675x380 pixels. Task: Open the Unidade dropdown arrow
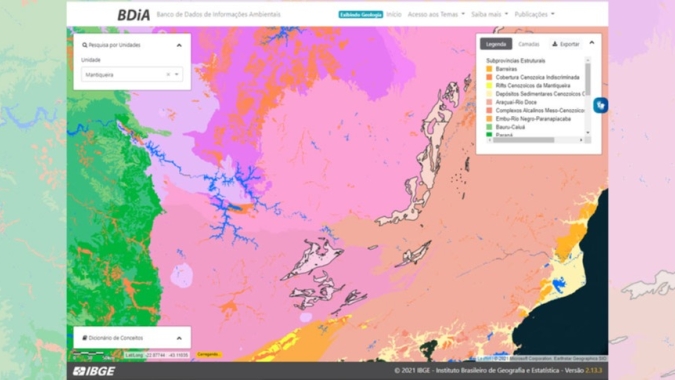point(177,74)
